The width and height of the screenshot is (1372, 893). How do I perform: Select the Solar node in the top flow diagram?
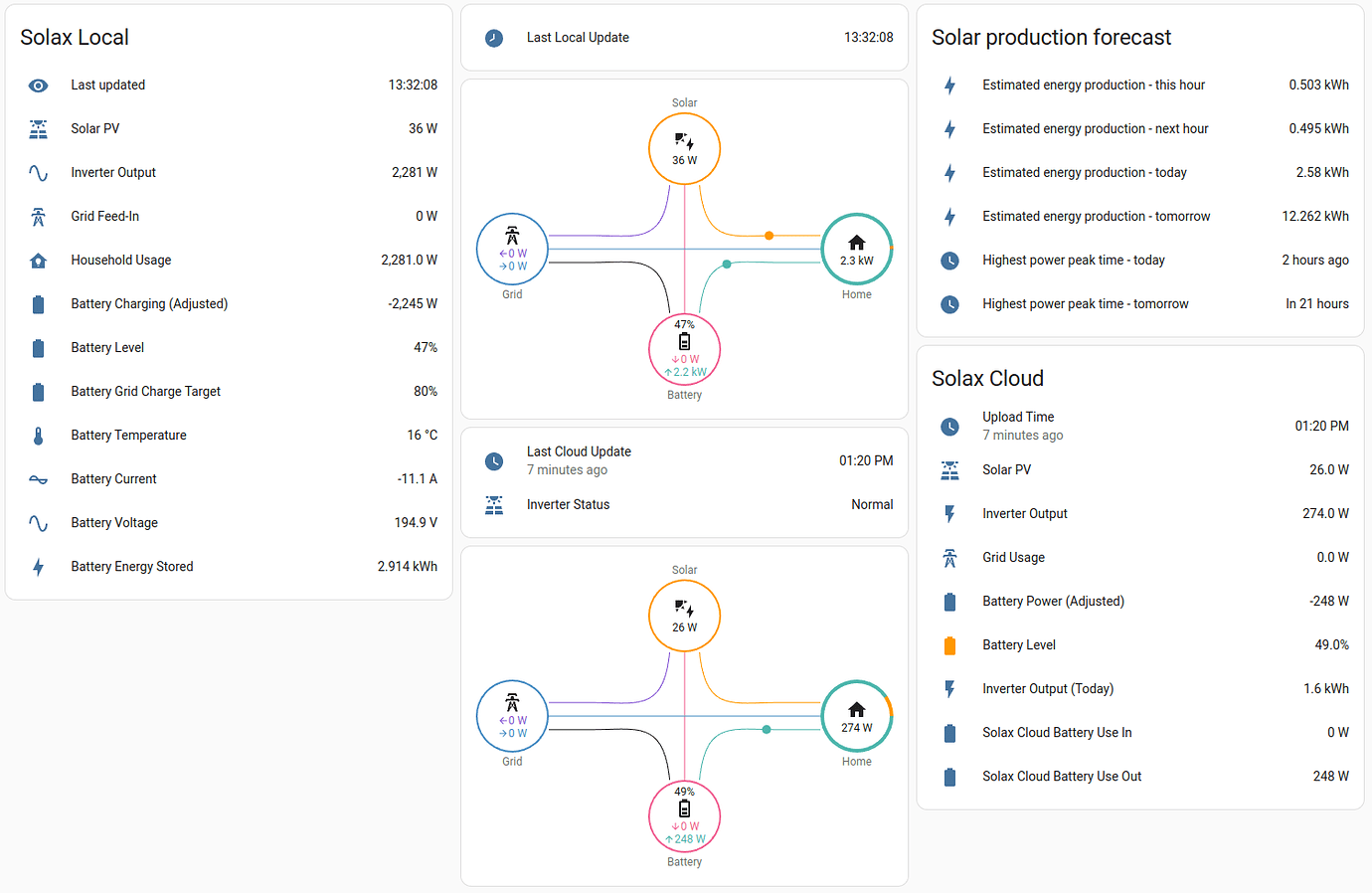(684, 147)
